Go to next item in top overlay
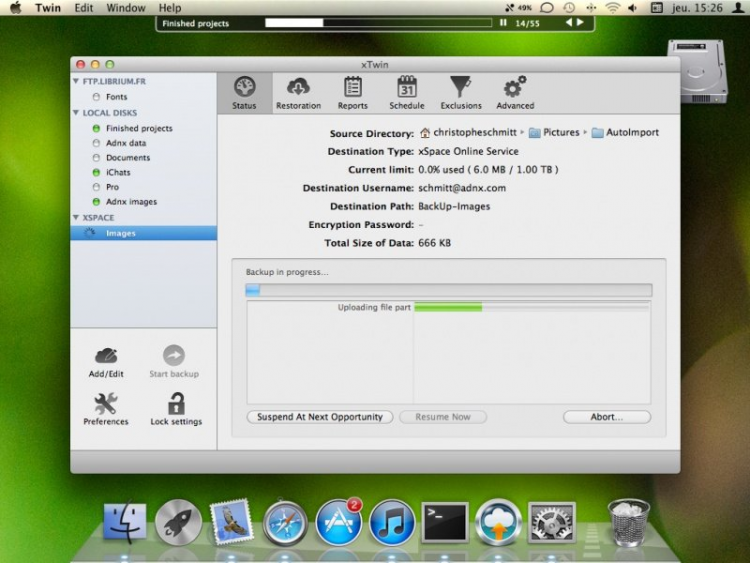The width and height of the screenshot is (750, 563). point(580,22)
